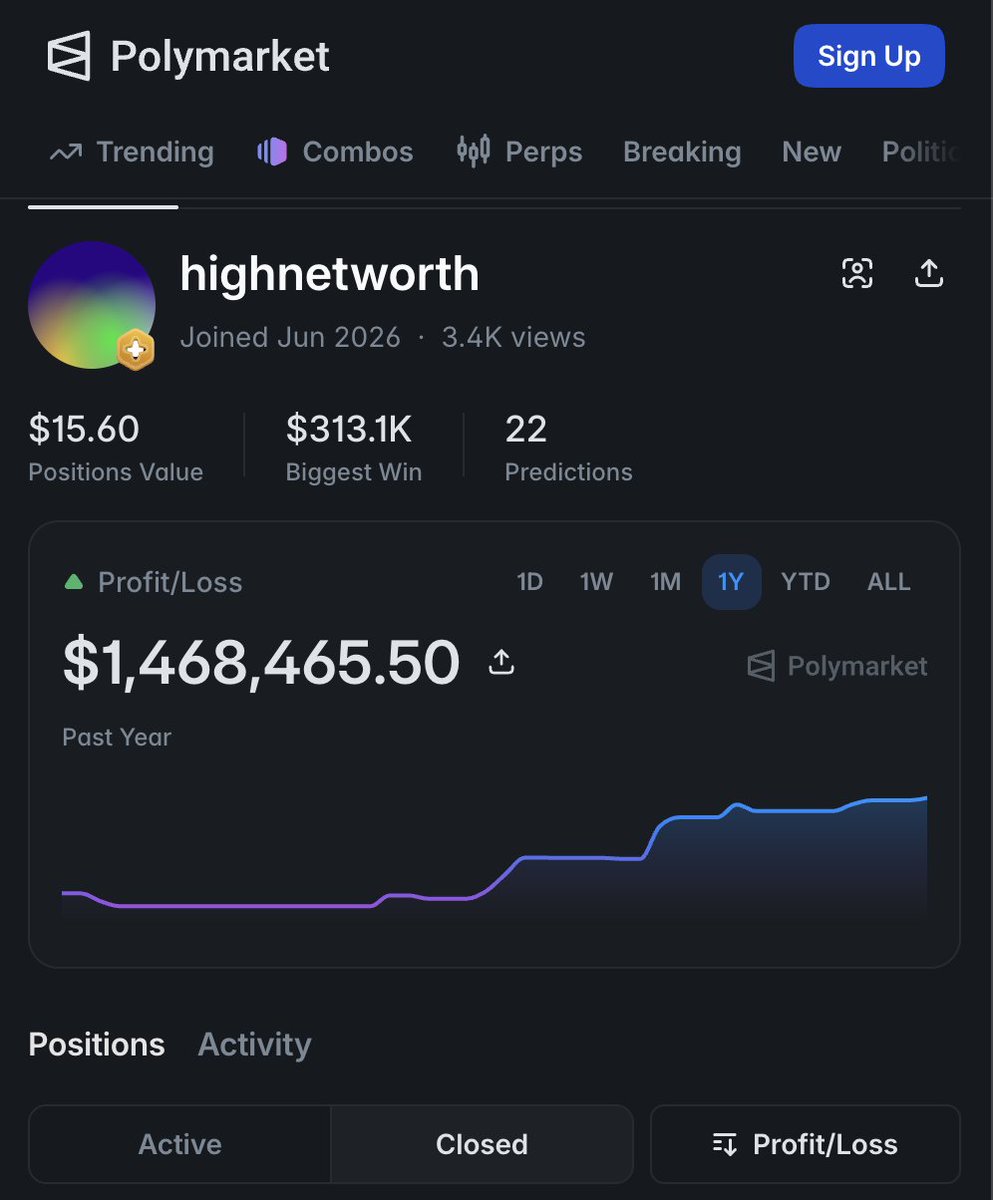Click the $313.1K Biggest Win figure
The width and height of the screenshot is (993, 1200).
coord(349,429)
